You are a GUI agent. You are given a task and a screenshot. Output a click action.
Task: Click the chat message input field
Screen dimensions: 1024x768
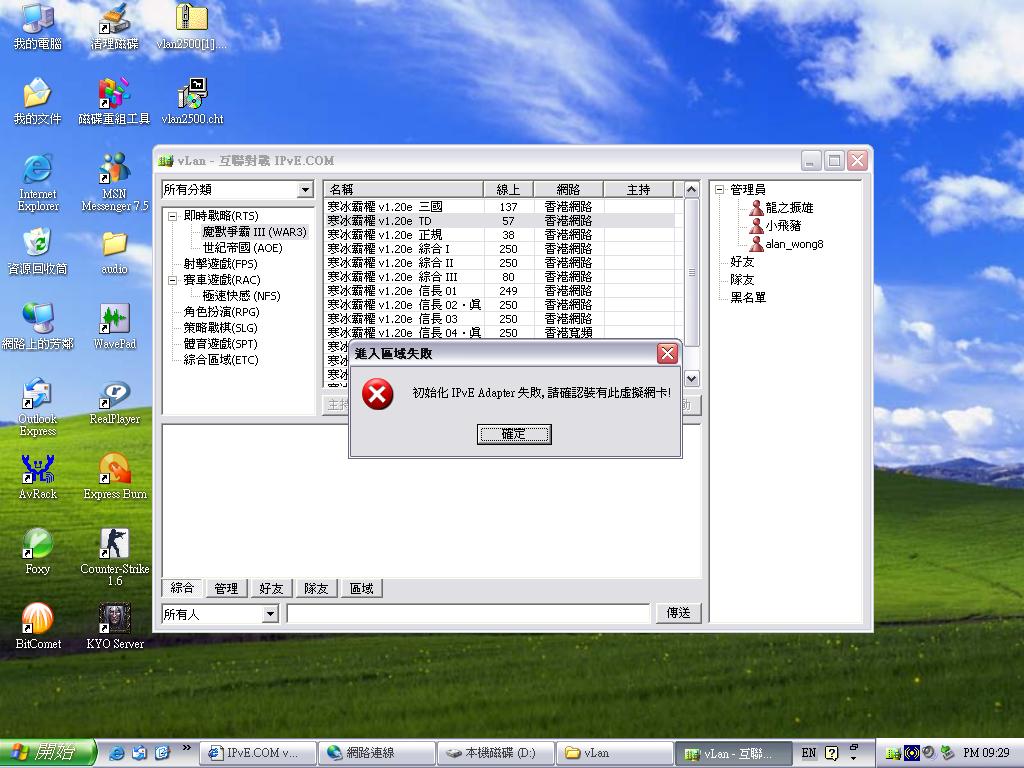pyautogui.click(x=468, y=613)
